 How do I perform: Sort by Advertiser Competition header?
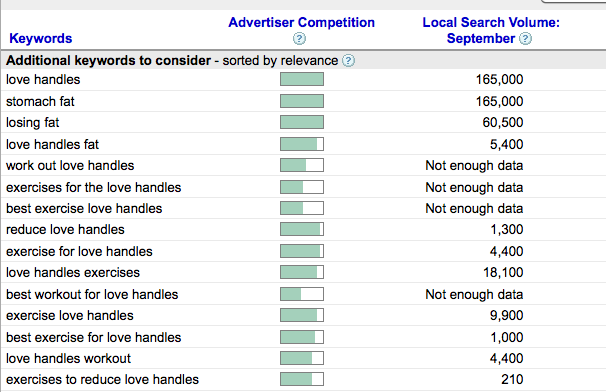301,22
